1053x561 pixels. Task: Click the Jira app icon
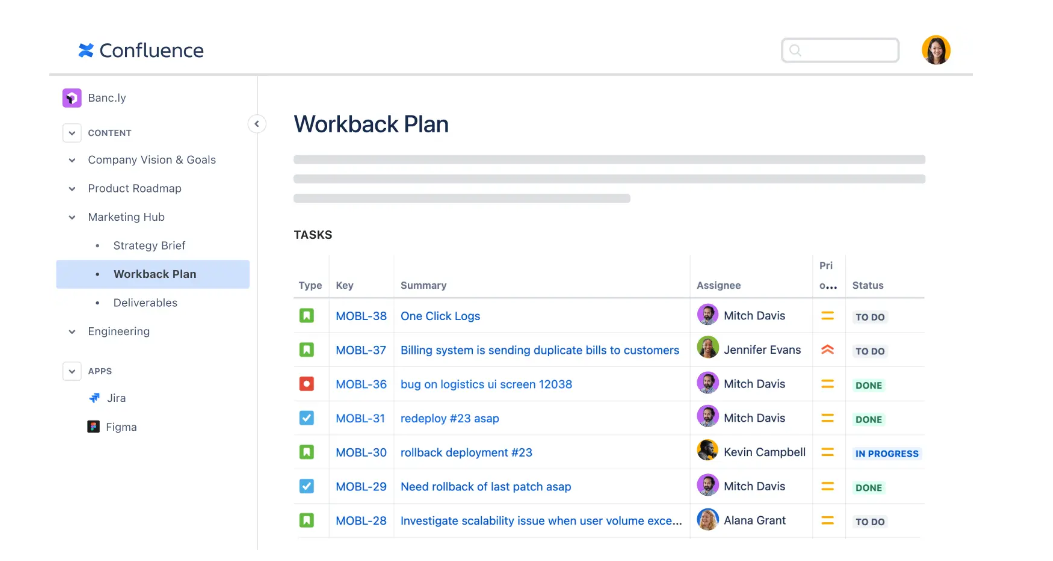click(95, 398)
